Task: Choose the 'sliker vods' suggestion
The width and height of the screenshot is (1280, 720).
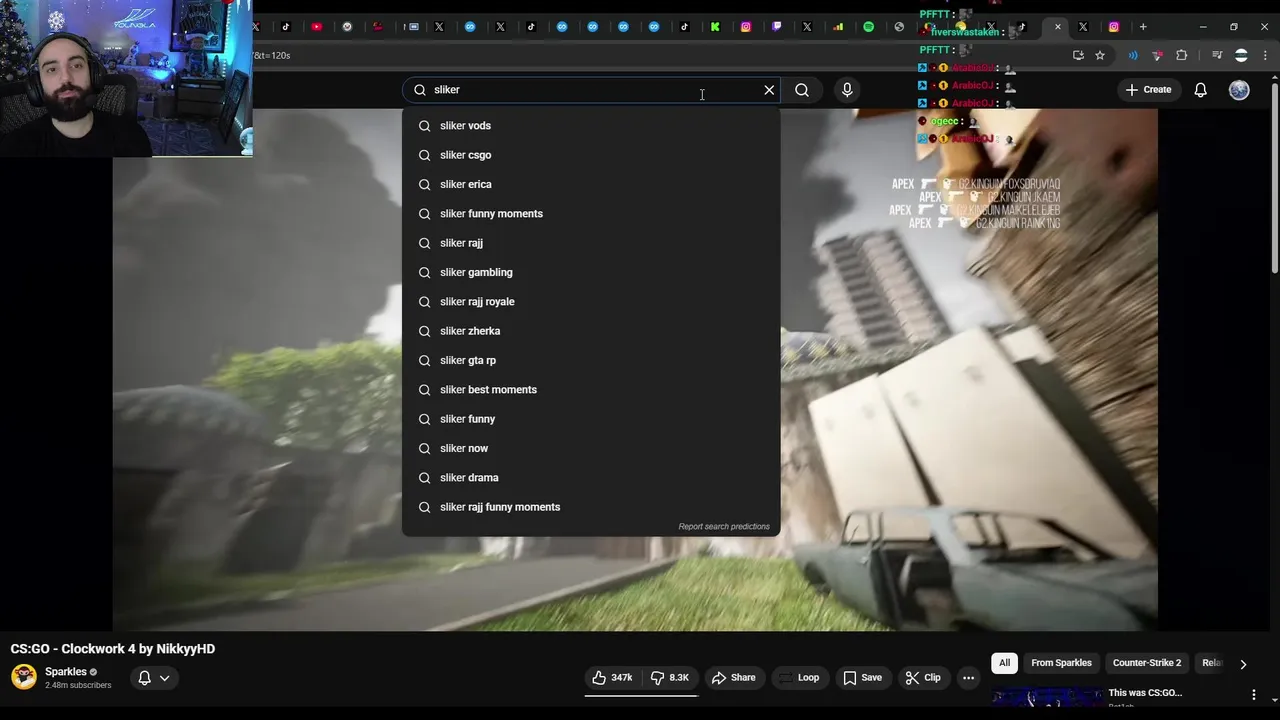Action: 591,126
